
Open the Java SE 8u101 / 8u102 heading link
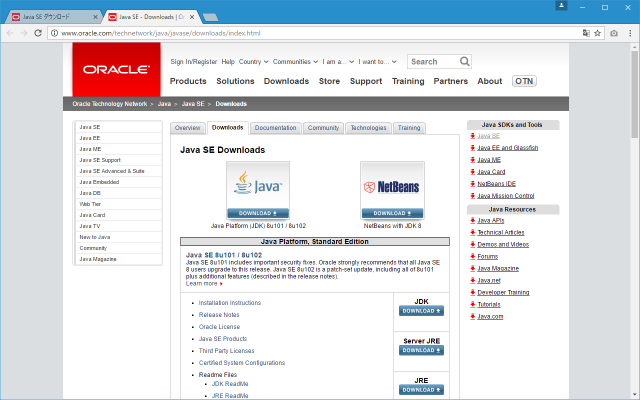[x=224, y=255]
